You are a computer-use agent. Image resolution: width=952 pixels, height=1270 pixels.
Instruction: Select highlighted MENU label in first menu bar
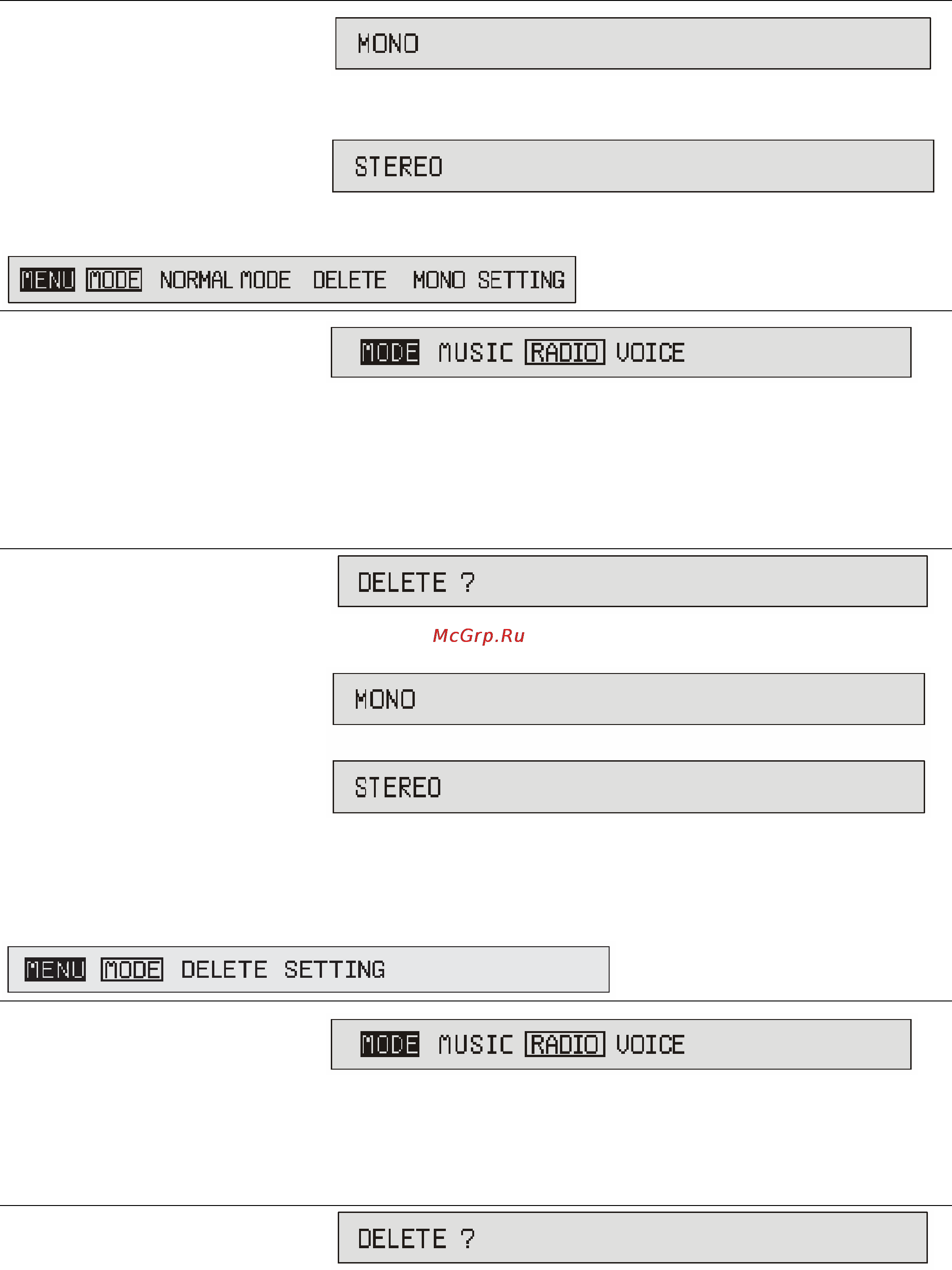click(x=48, y=280)
